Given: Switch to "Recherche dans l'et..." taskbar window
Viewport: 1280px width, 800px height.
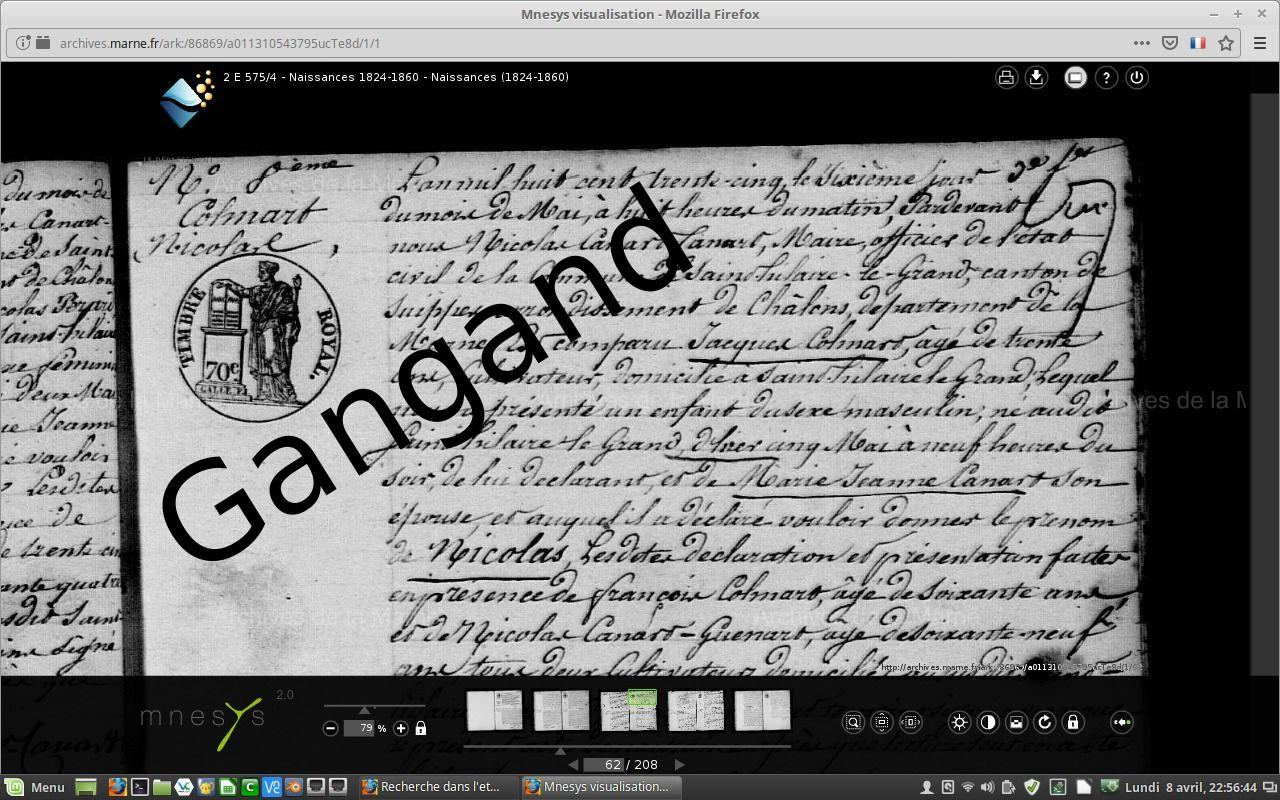Looking at the screenshot, I should (430, 787).
